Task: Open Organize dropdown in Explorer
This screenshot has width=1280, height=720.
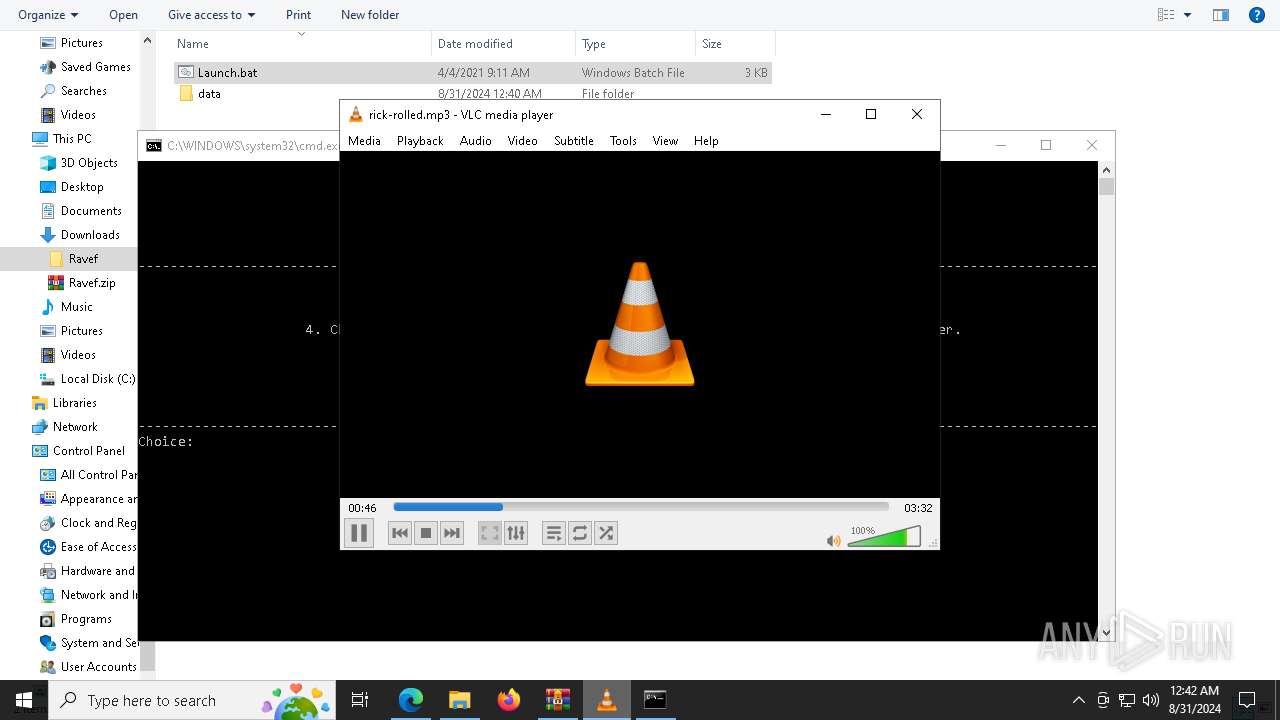Action: tap(48, 15)
